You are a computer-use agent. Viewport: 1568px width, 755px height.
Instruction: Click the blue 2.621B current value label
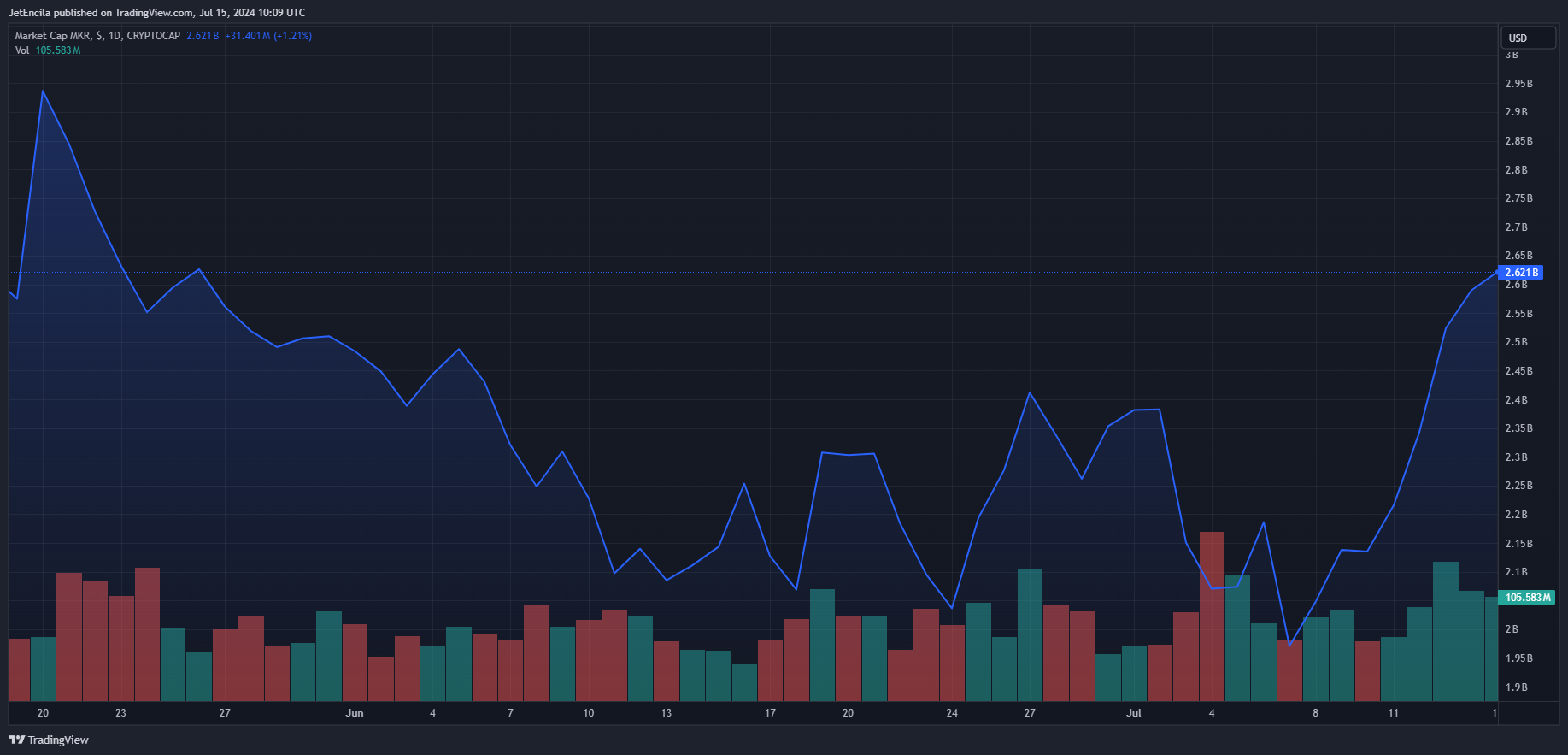pos(1520,273)
